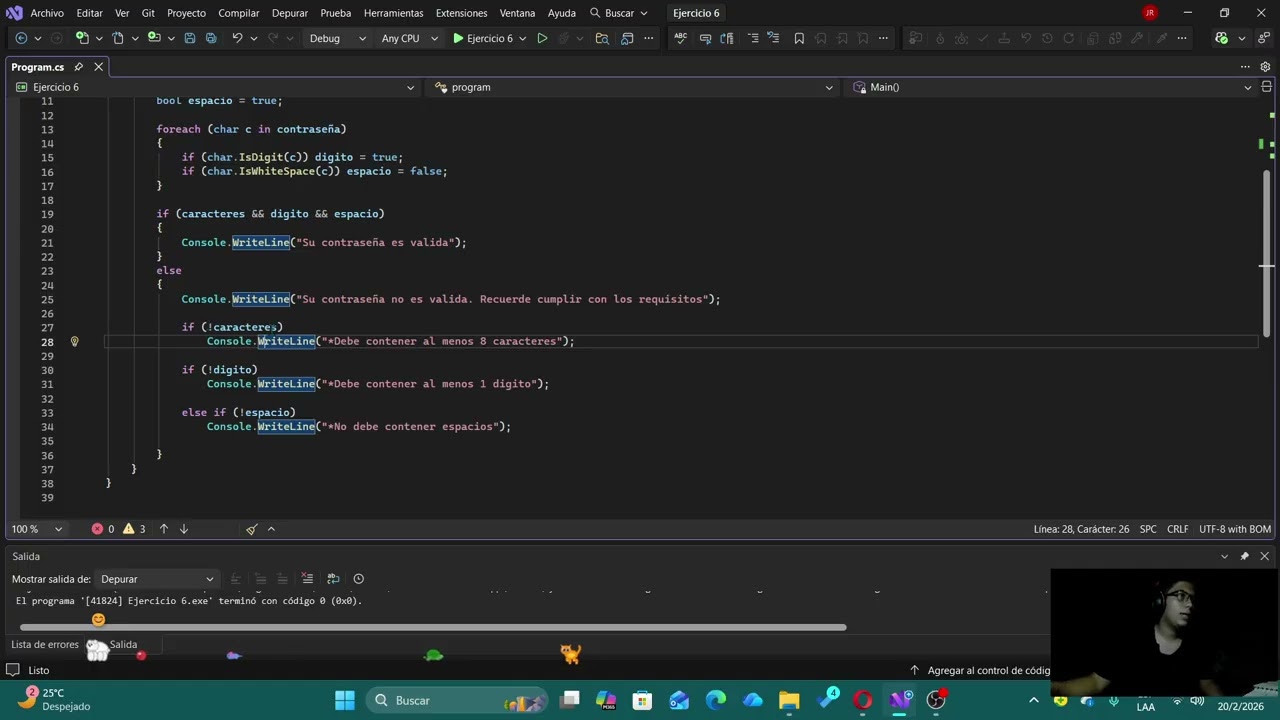Open Microsoft Edge from the taskbar
The height and width of the screenshot is (720, 1280).
click(716, 700)
